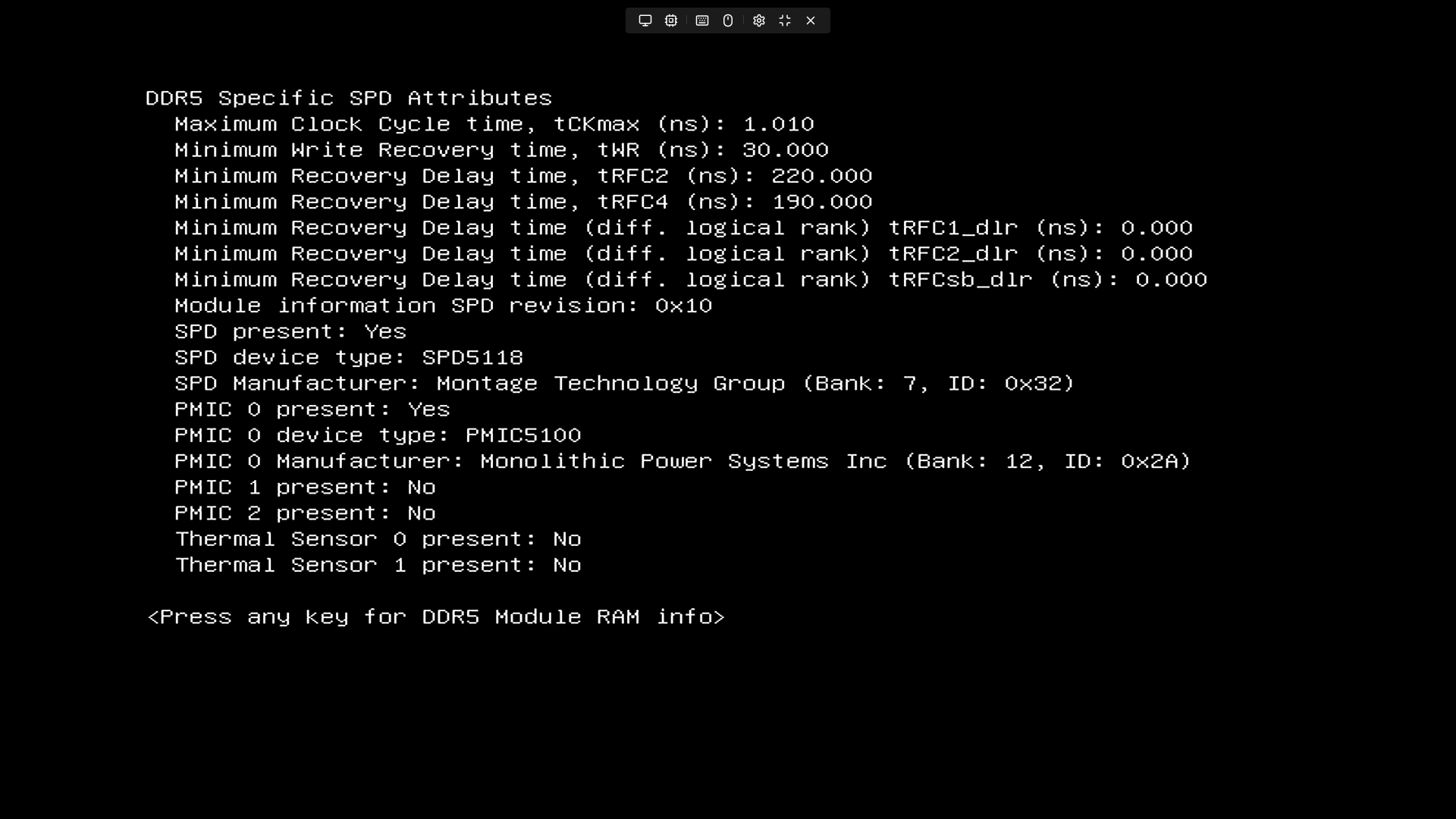
Task: Click the 'DDR5 Specific SPD Attributes' heading
Action: [349, 98]
